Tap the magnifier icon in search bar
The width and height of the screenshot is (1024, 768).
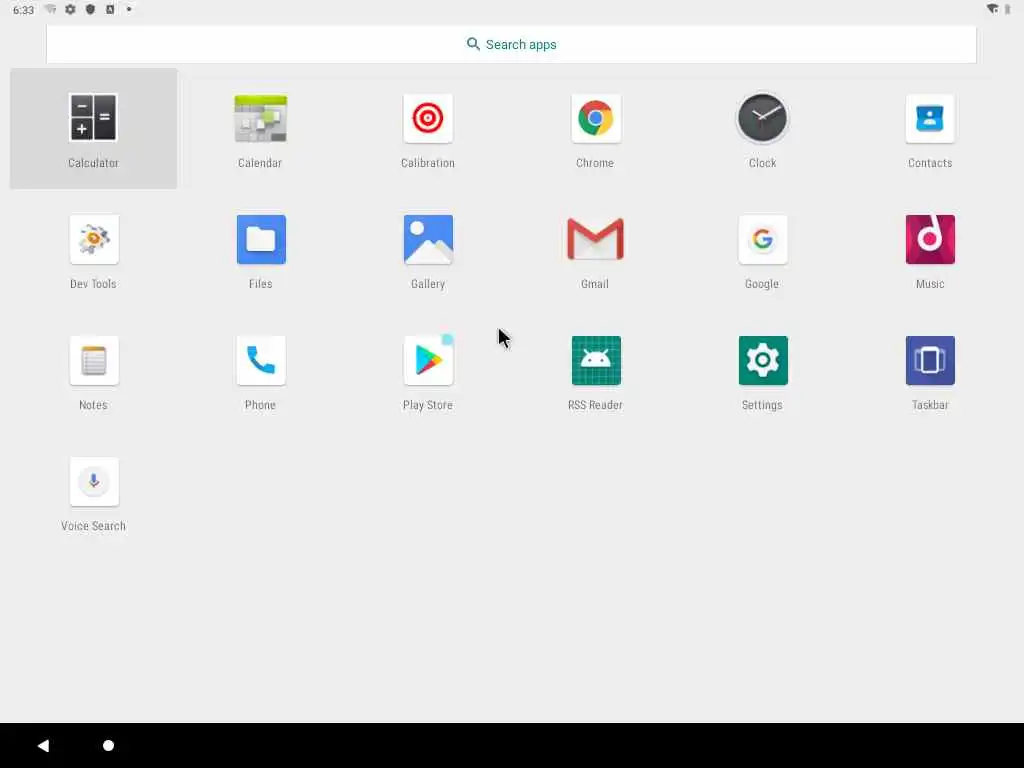point(473,44)
